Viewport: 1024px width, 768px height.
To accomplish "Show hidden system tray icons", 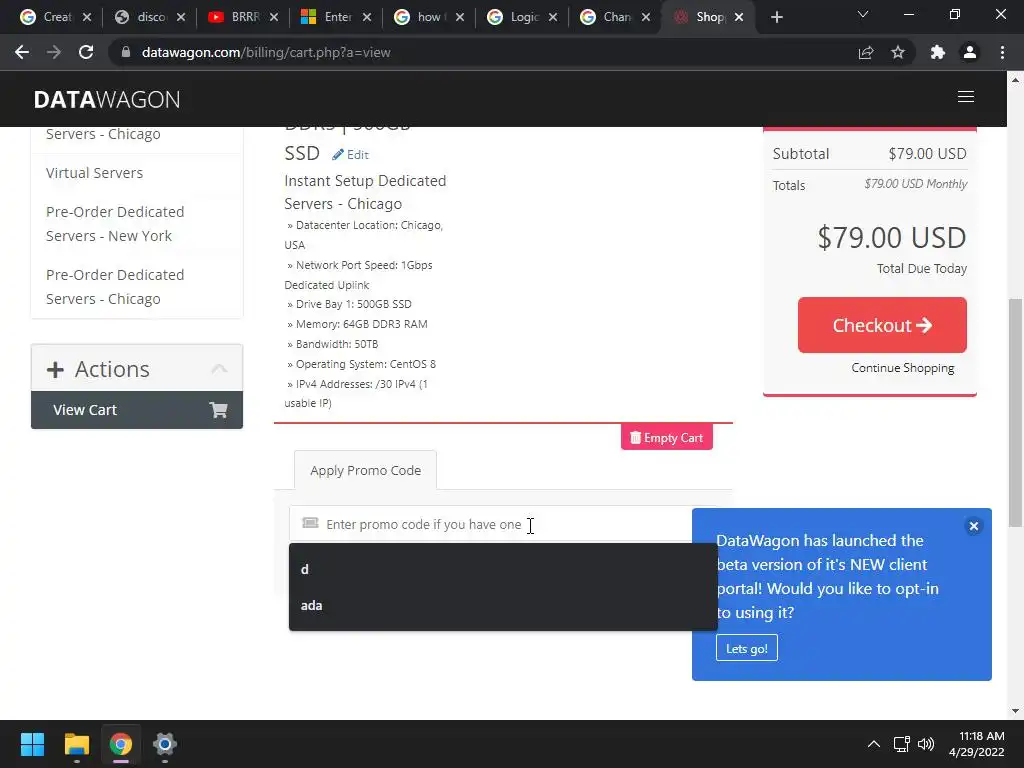I will [873, 744].
